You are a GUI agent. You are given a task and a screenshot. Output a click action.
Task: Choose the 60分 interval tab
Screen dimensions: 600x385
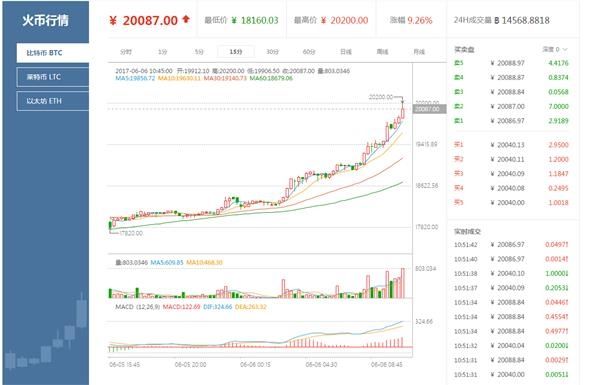pyautogui.click(x=309, y=52)
